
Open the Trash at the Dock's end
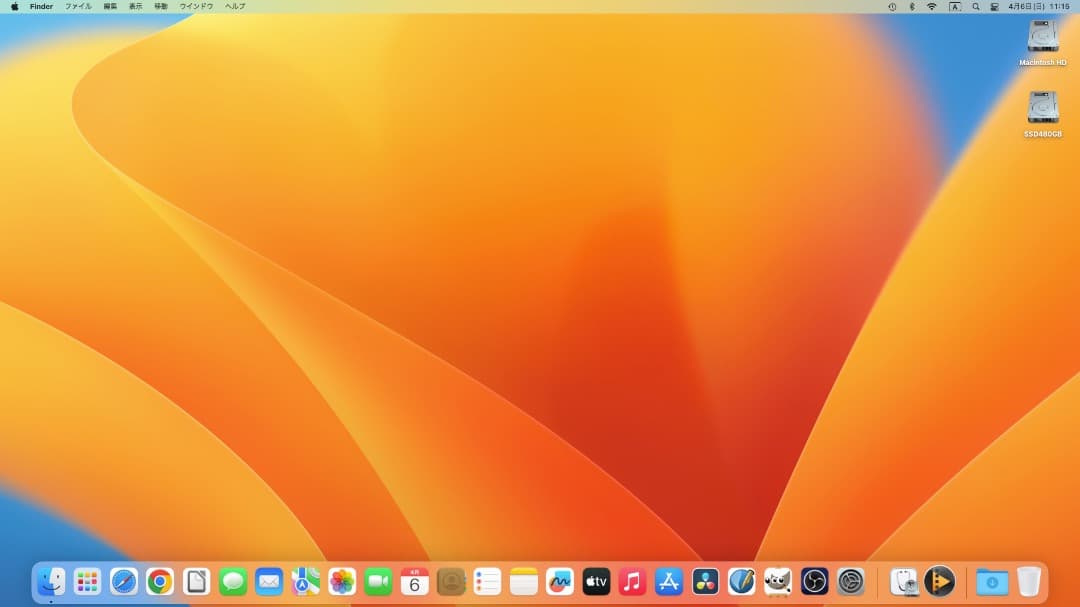pyautogui.click(x=1028, y=581)
